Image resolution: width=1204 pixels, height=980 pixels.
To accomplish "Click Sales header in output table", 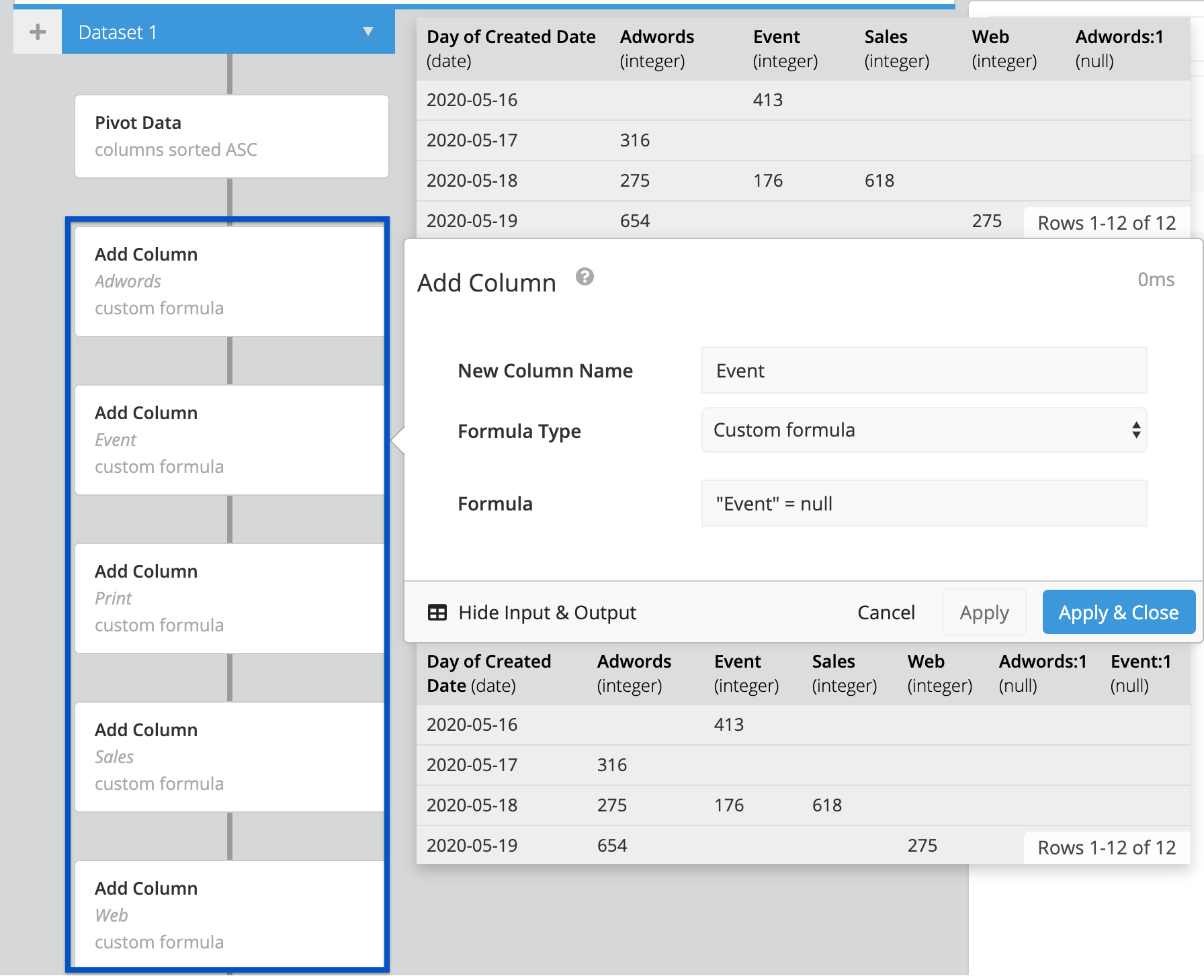I will pyautogui.click(x=845, y=673).
